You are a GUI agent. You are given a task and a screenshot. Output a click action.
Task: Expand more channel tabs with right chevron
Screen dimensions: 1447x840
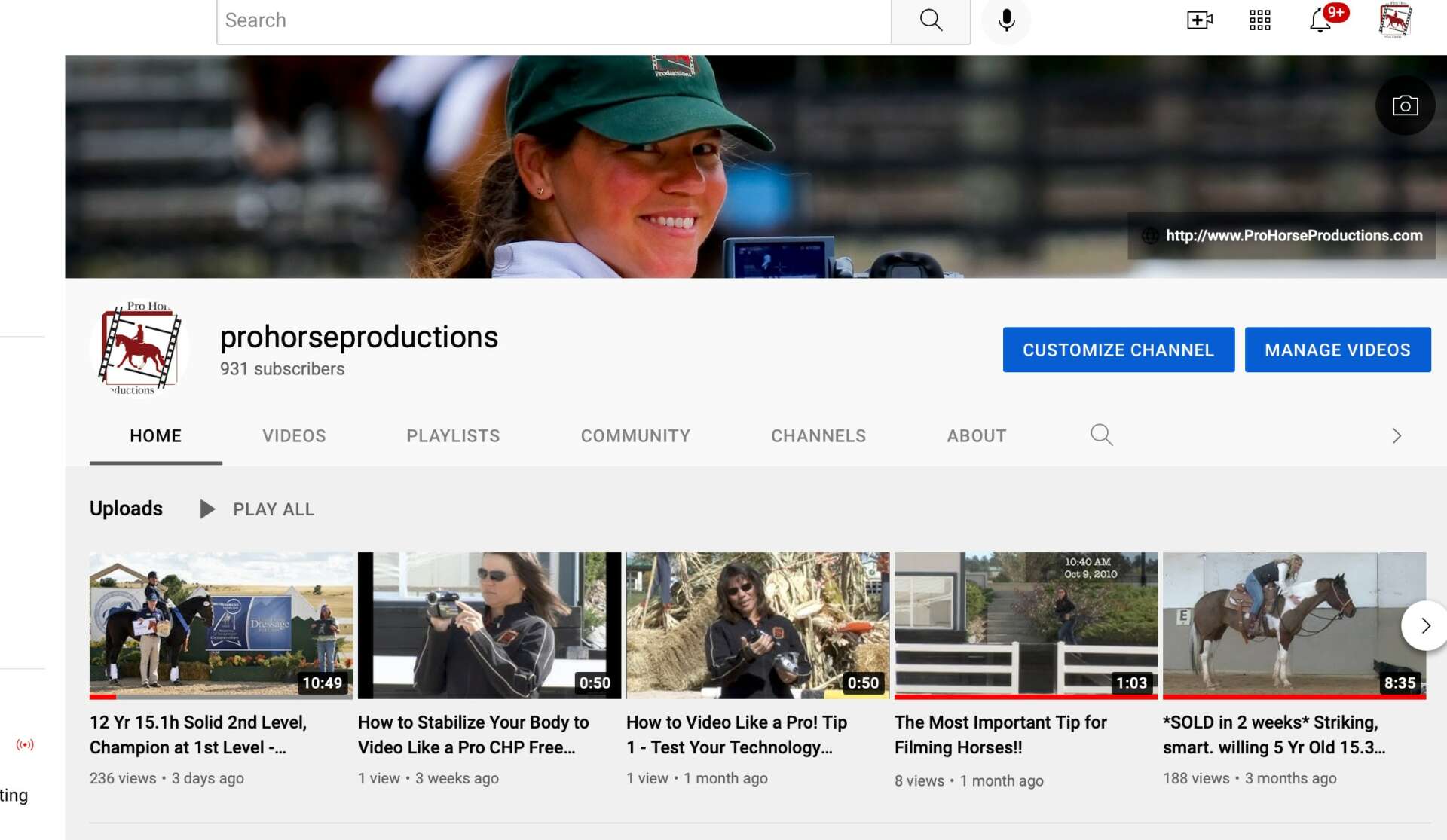[1397, 435]
